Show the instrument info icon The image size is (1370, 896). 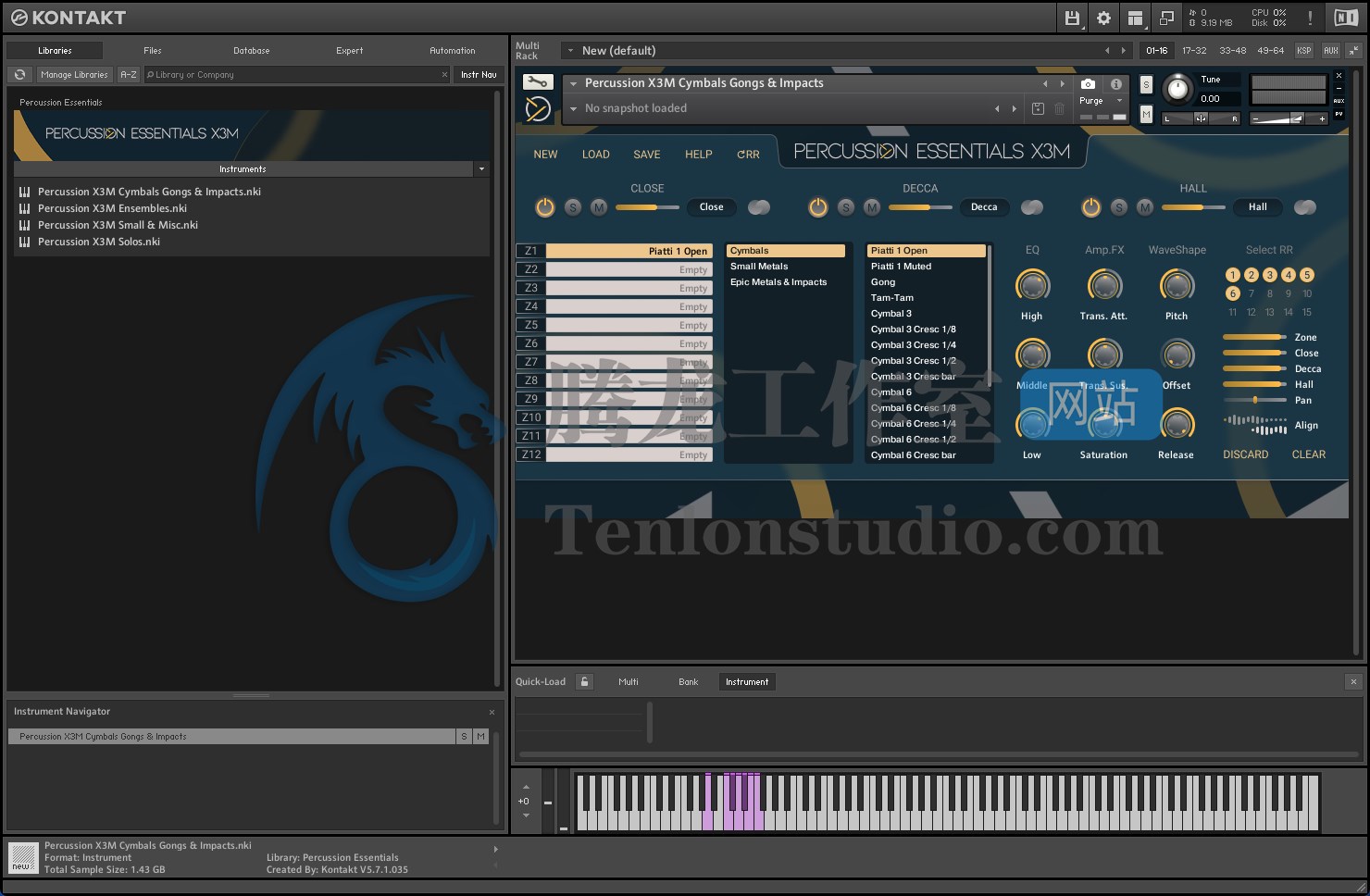[x=1116, y=83]
